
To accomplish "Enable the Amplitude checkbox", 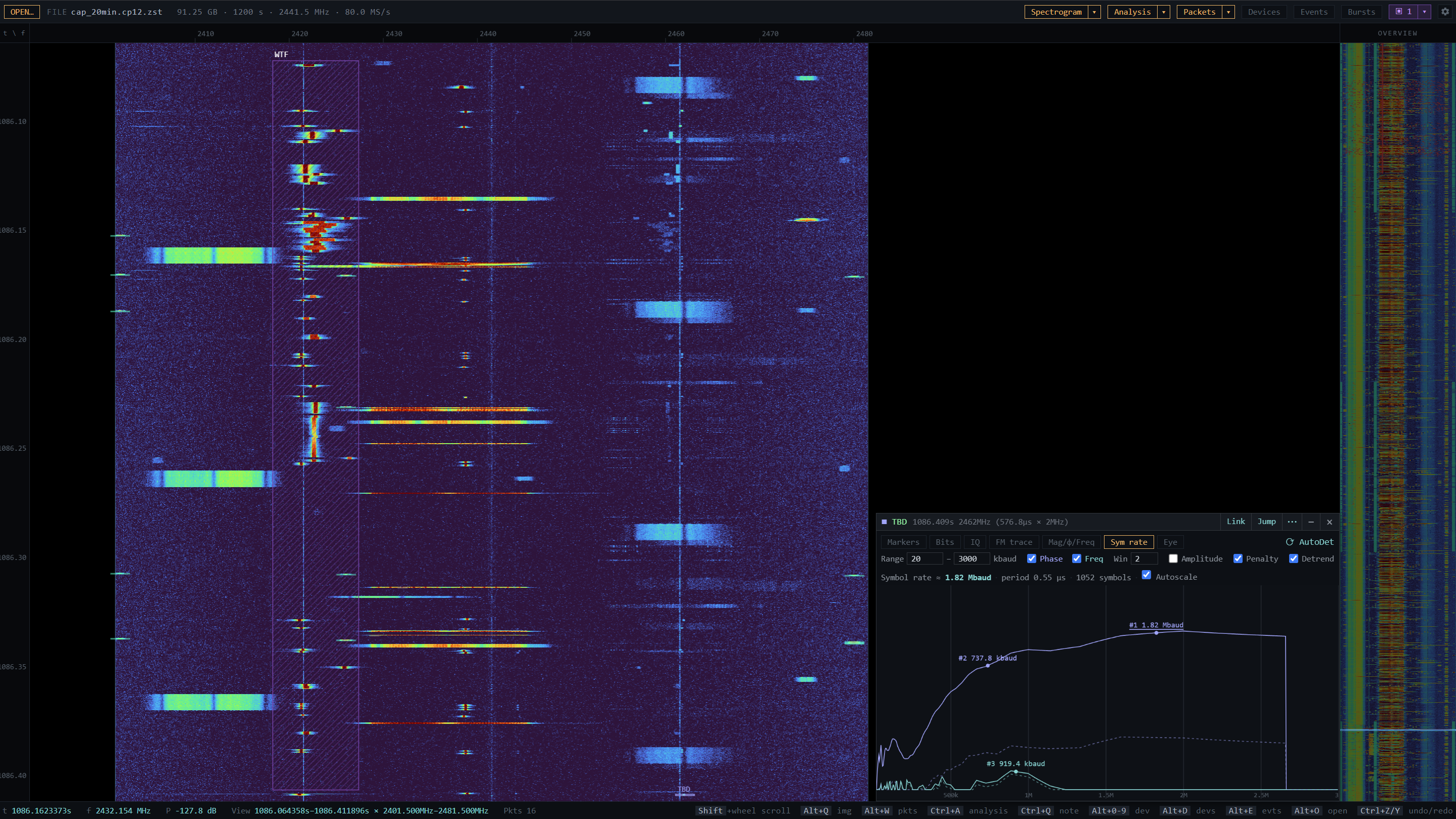I will [1173, 559].
